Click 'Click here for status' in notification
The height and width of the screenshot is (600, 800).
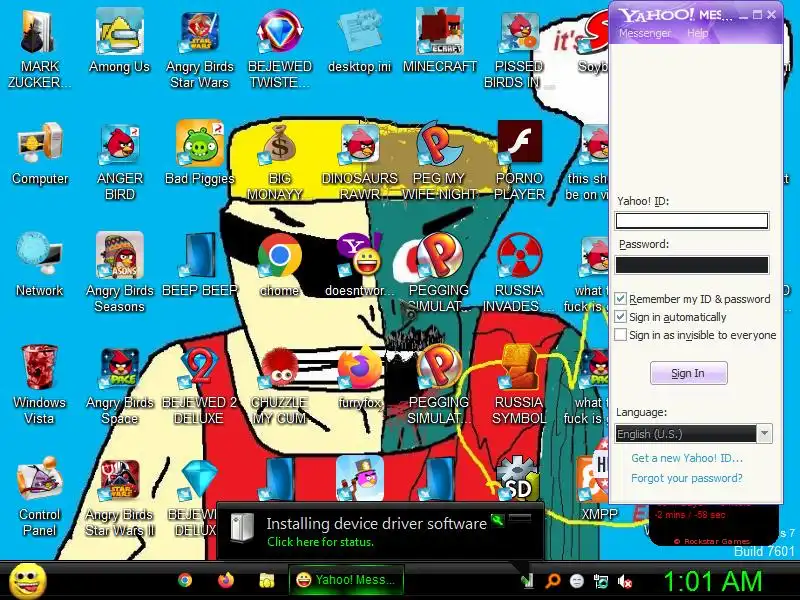pyautogui.click(x=320, y=542)
